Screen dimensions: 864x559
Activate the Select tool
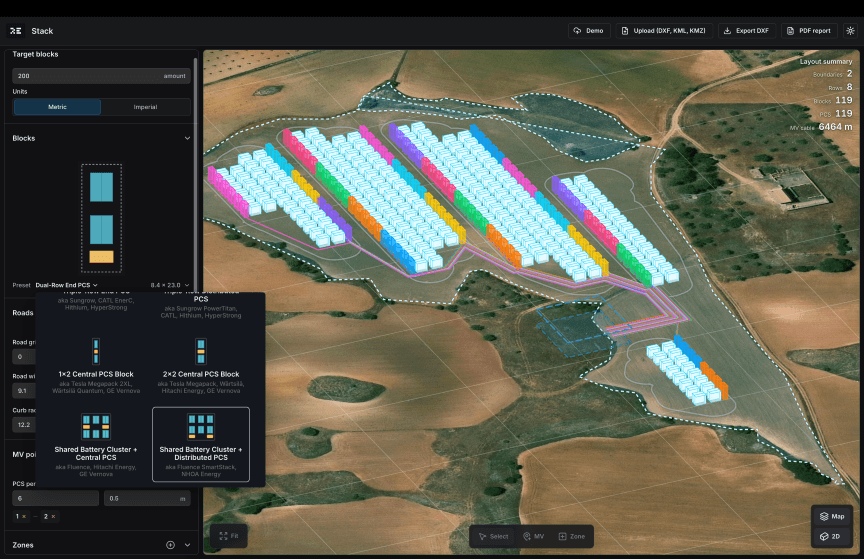point(493,536)
